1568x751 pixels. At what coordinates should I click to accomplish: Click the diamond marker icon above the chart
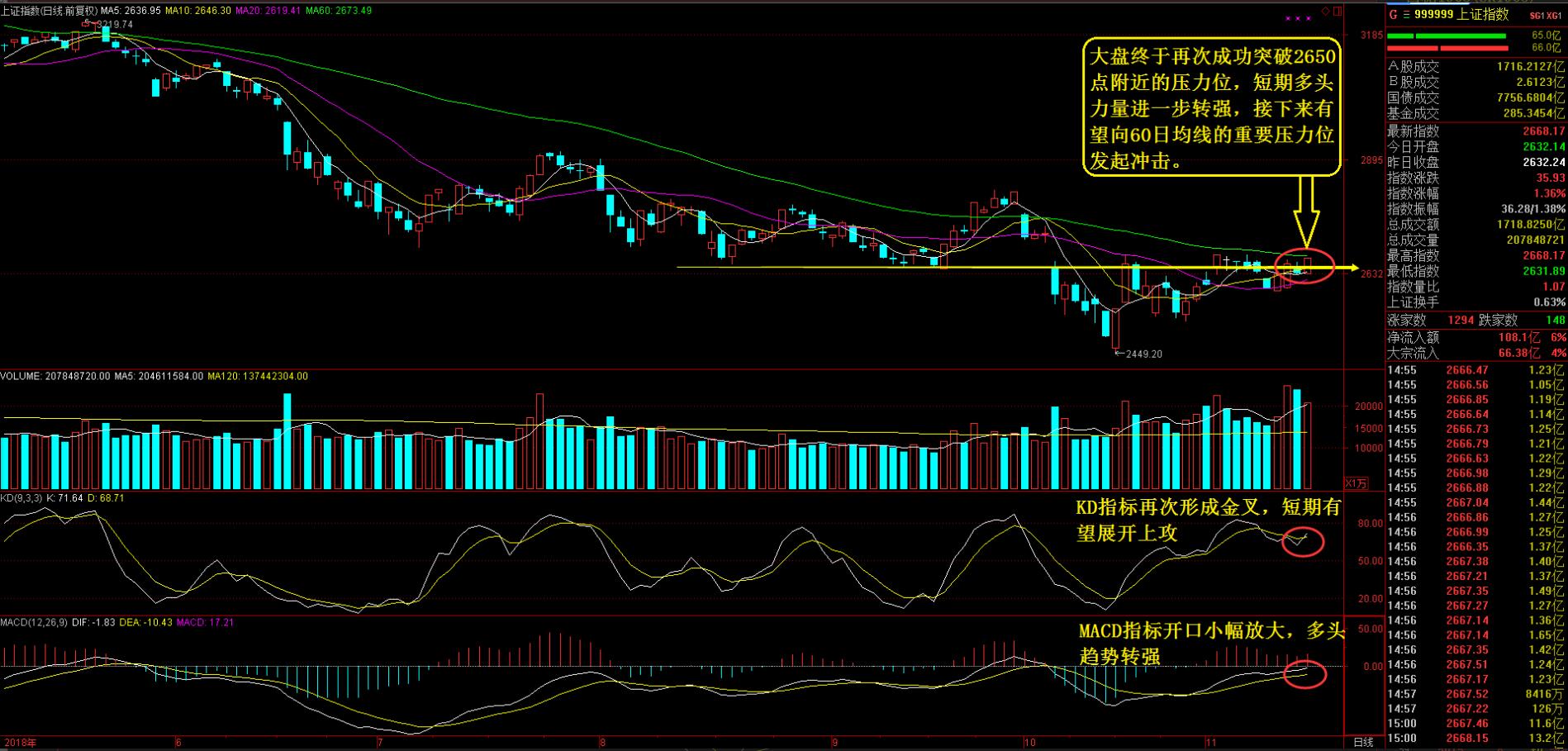1327,11
